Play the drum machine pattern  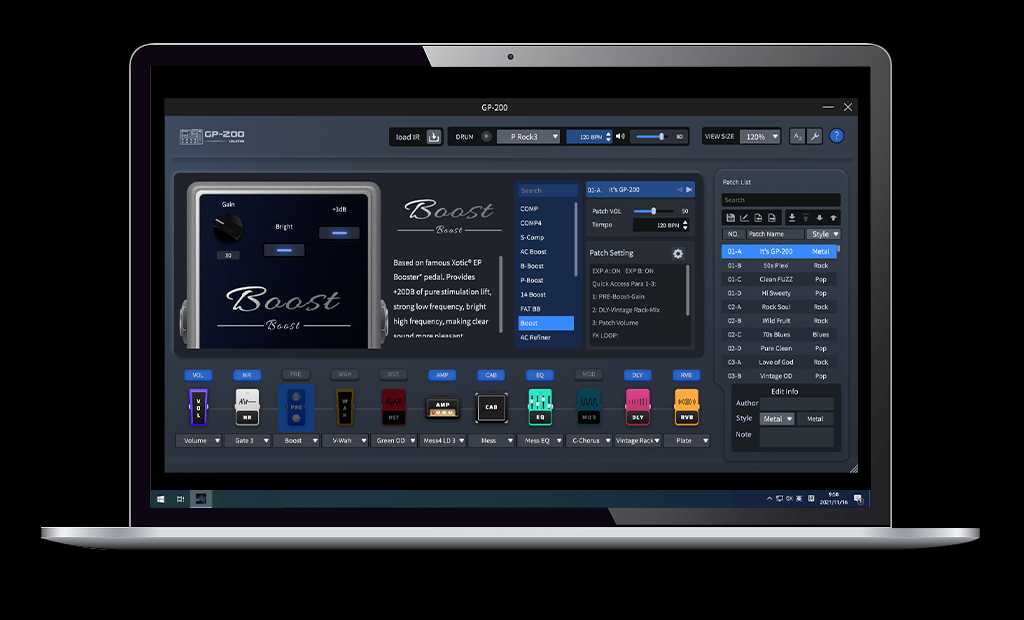point(486,136)
